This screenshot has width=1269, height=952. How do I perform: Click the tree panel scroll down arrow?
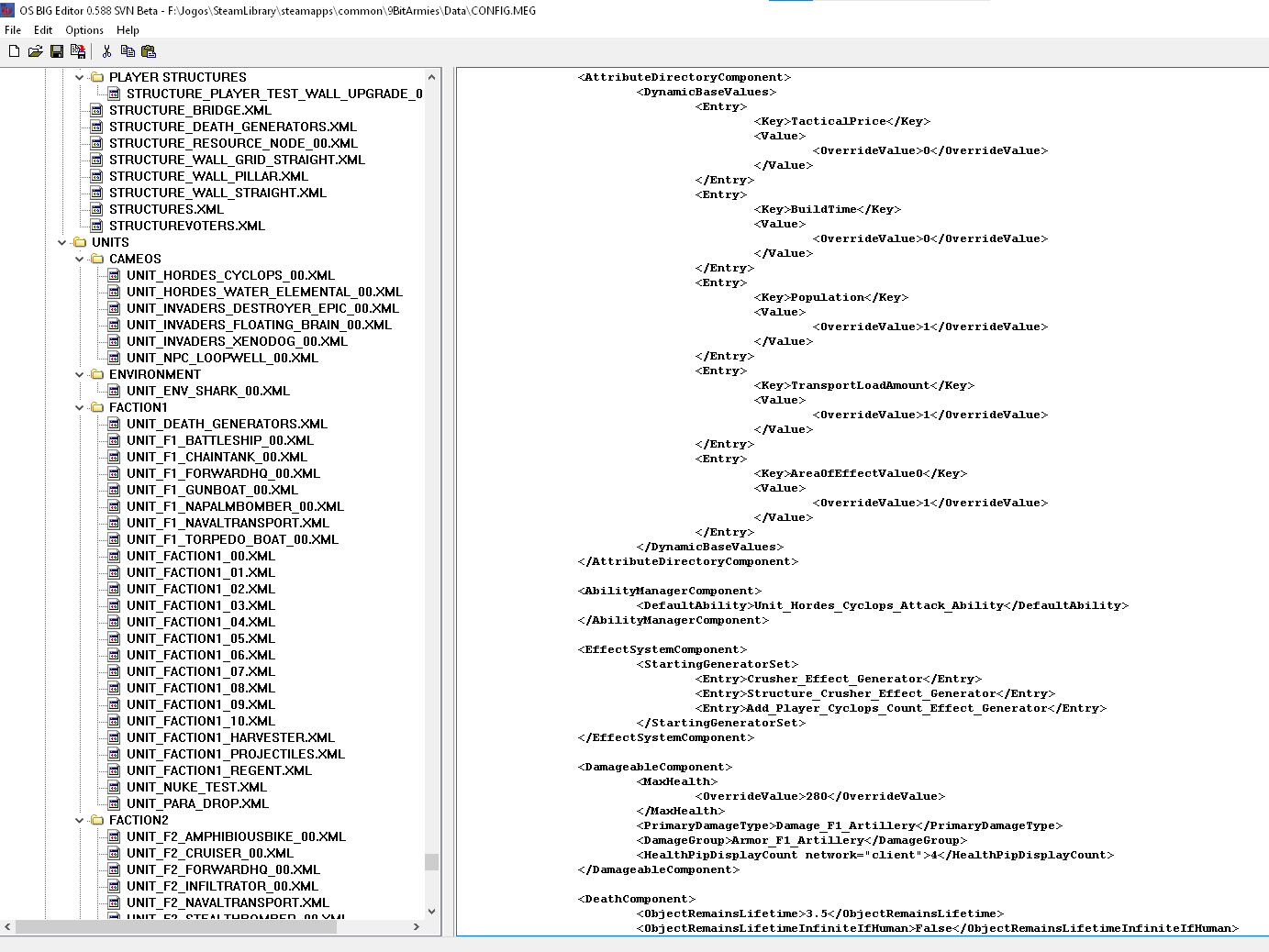click(431, 911)
